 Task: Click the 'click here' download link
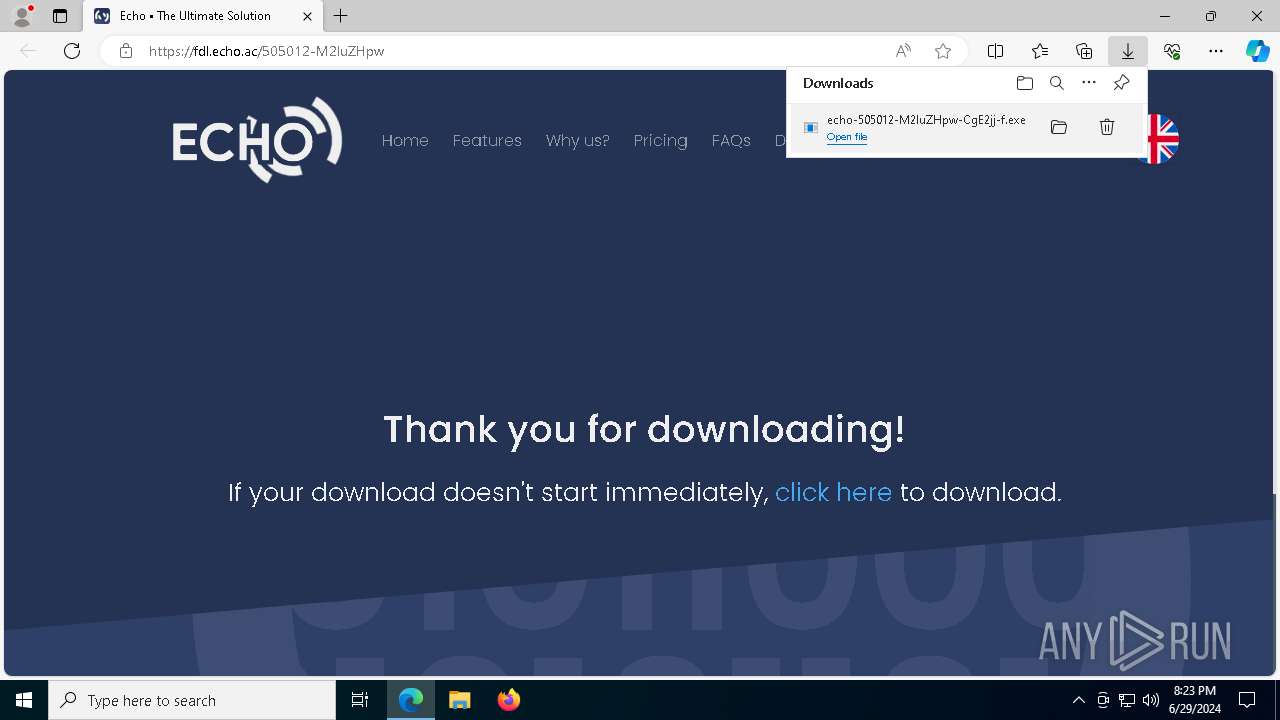coord(833,492)
